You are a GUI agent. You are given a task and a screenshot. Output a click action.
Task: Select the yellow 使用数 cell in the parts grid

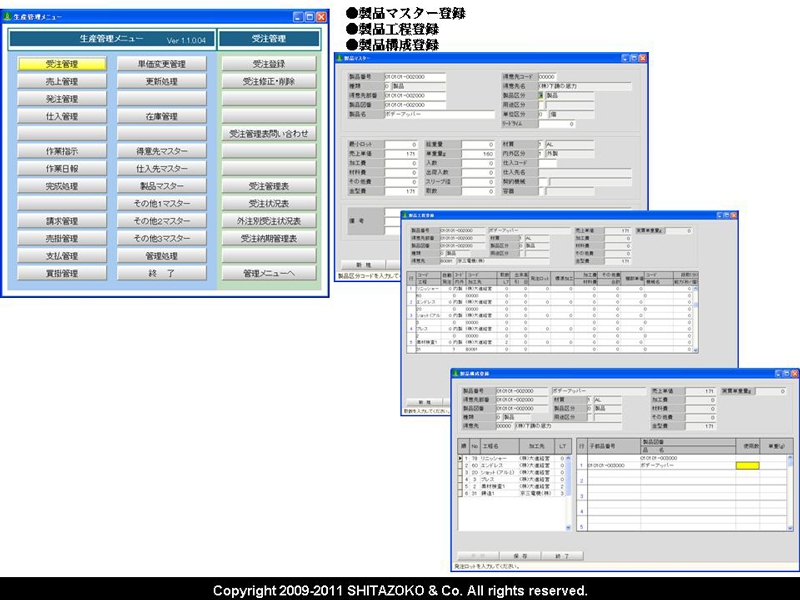click(749, 466)
